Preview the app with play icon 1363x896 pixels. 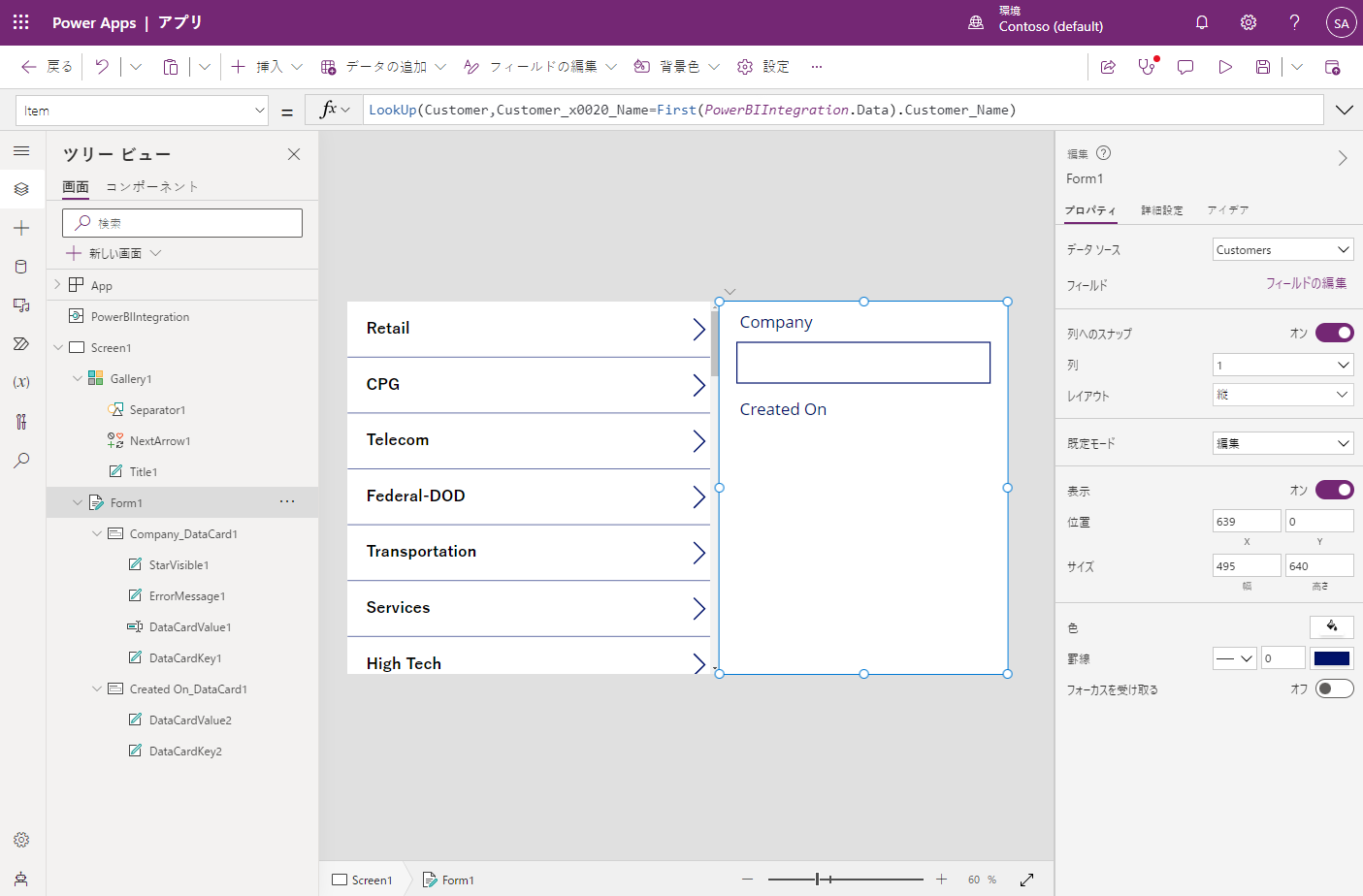click(1225, 67)
